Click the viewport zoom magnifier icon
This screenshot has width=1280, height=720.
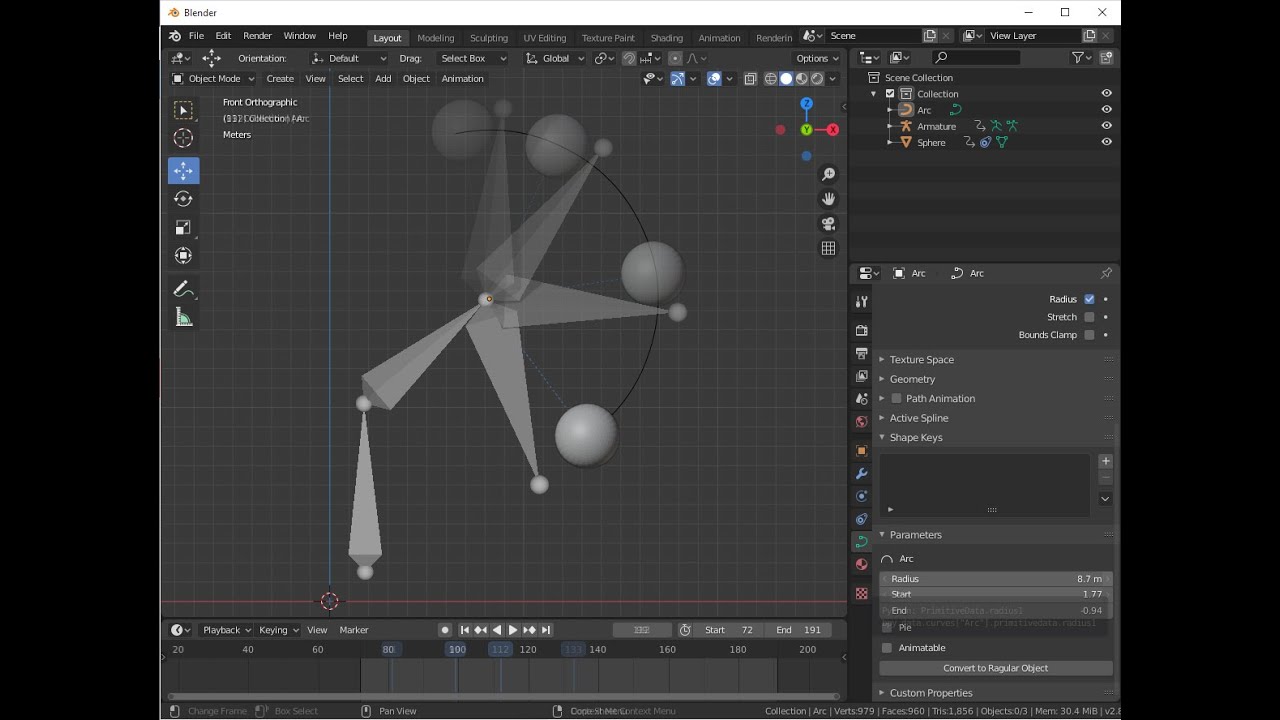[x=828, y=174]
